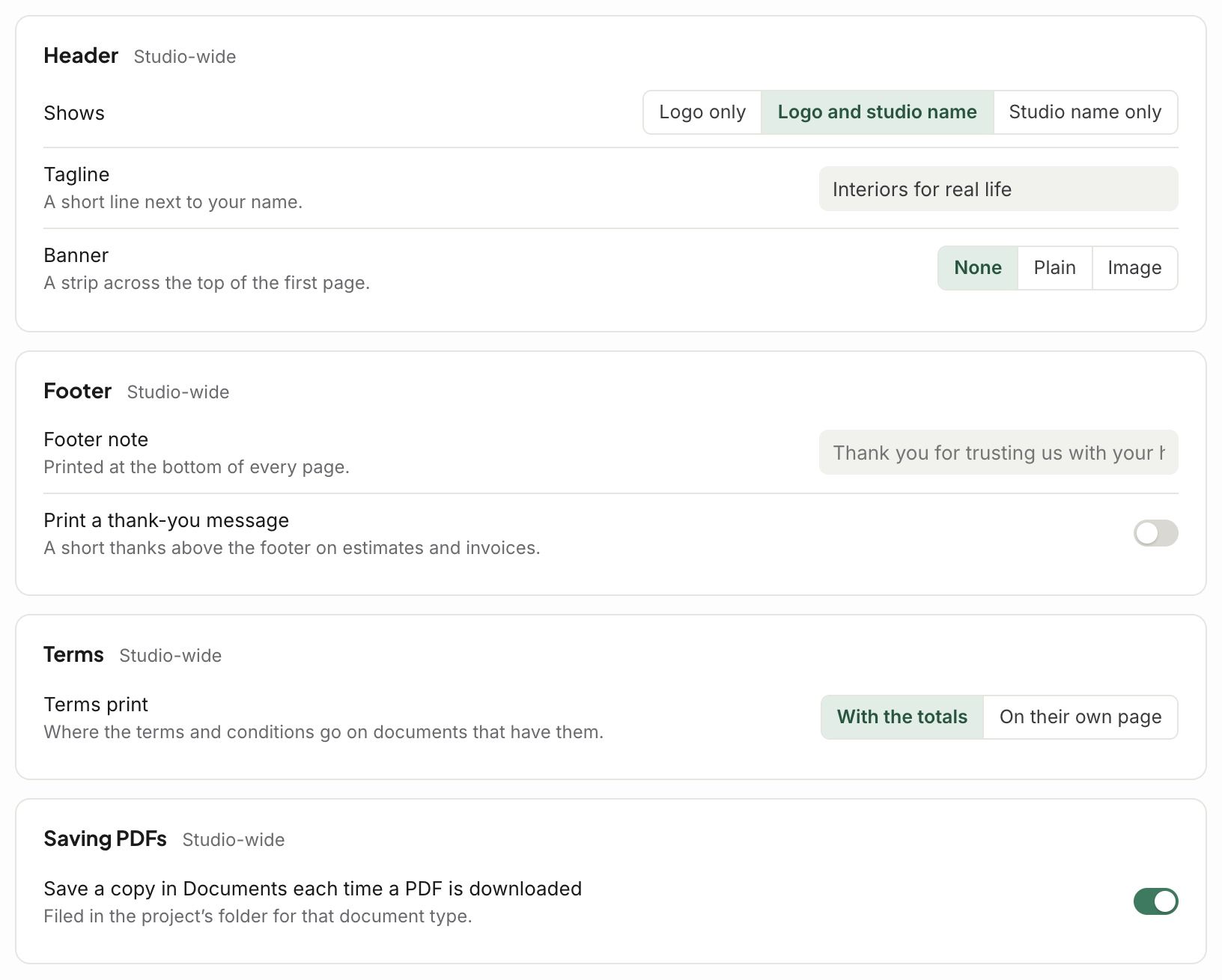Click "Filed in the project's folder" description

click(x=258, y=916)
